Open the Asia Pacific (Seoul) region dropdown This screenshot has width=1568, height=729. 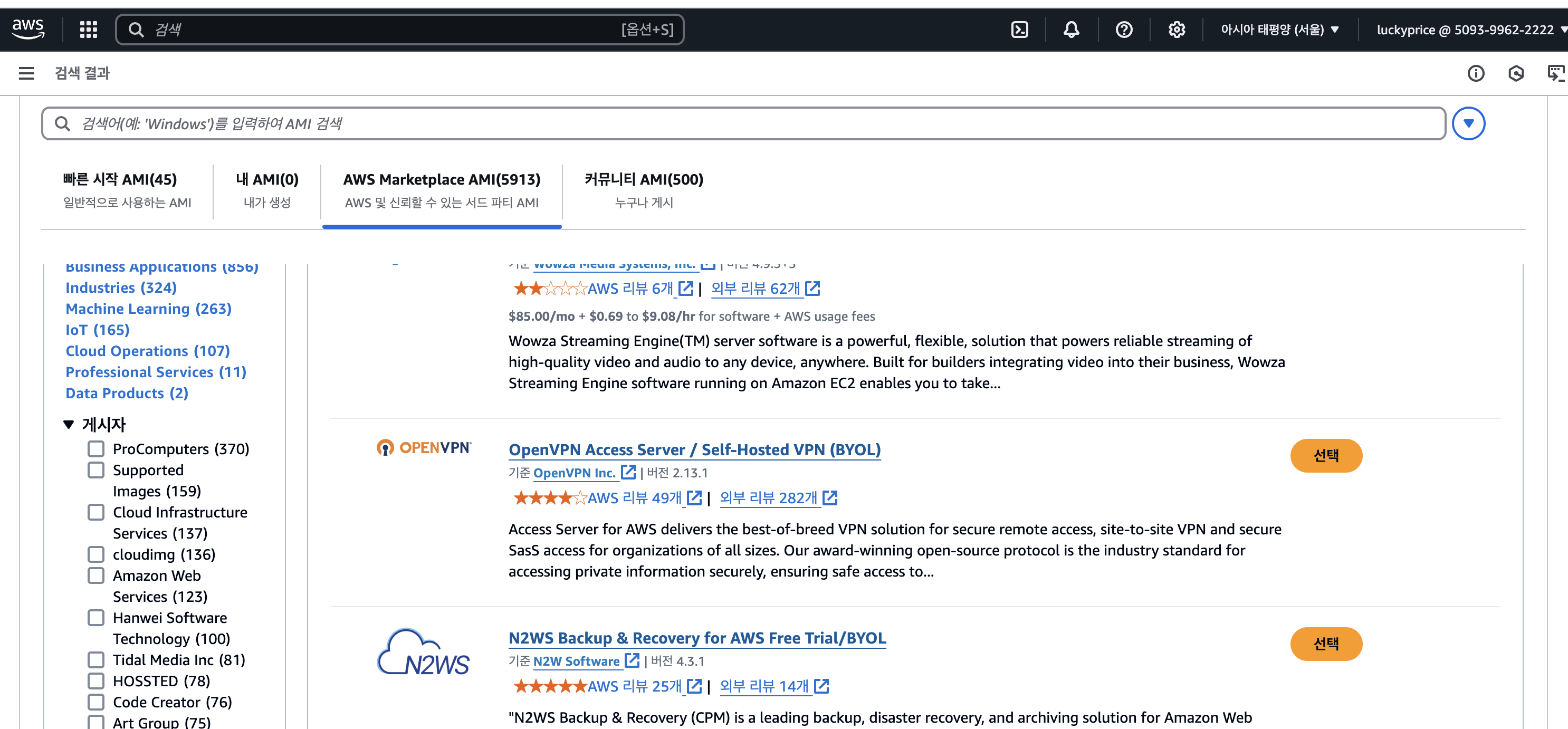click(1279, 29)
